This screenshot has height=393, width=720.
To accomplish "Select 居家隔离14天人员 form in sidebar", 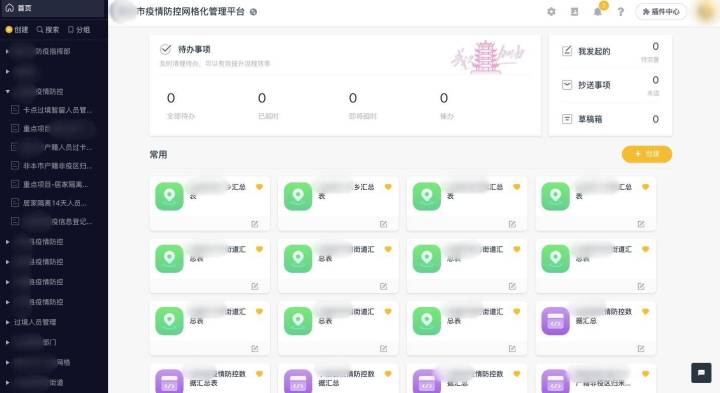I will click(54, 203).
